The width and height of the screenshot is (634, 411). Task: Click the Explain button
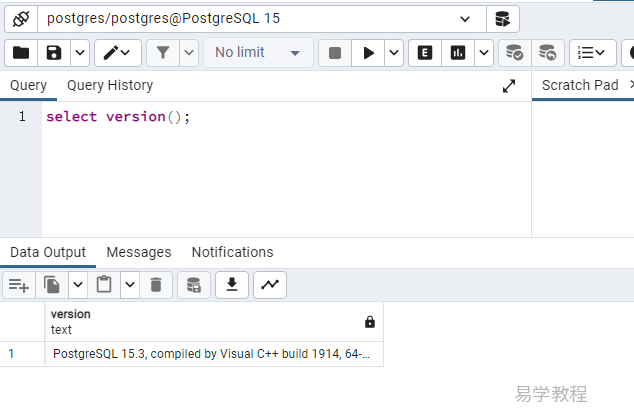(x=425, y=53)
